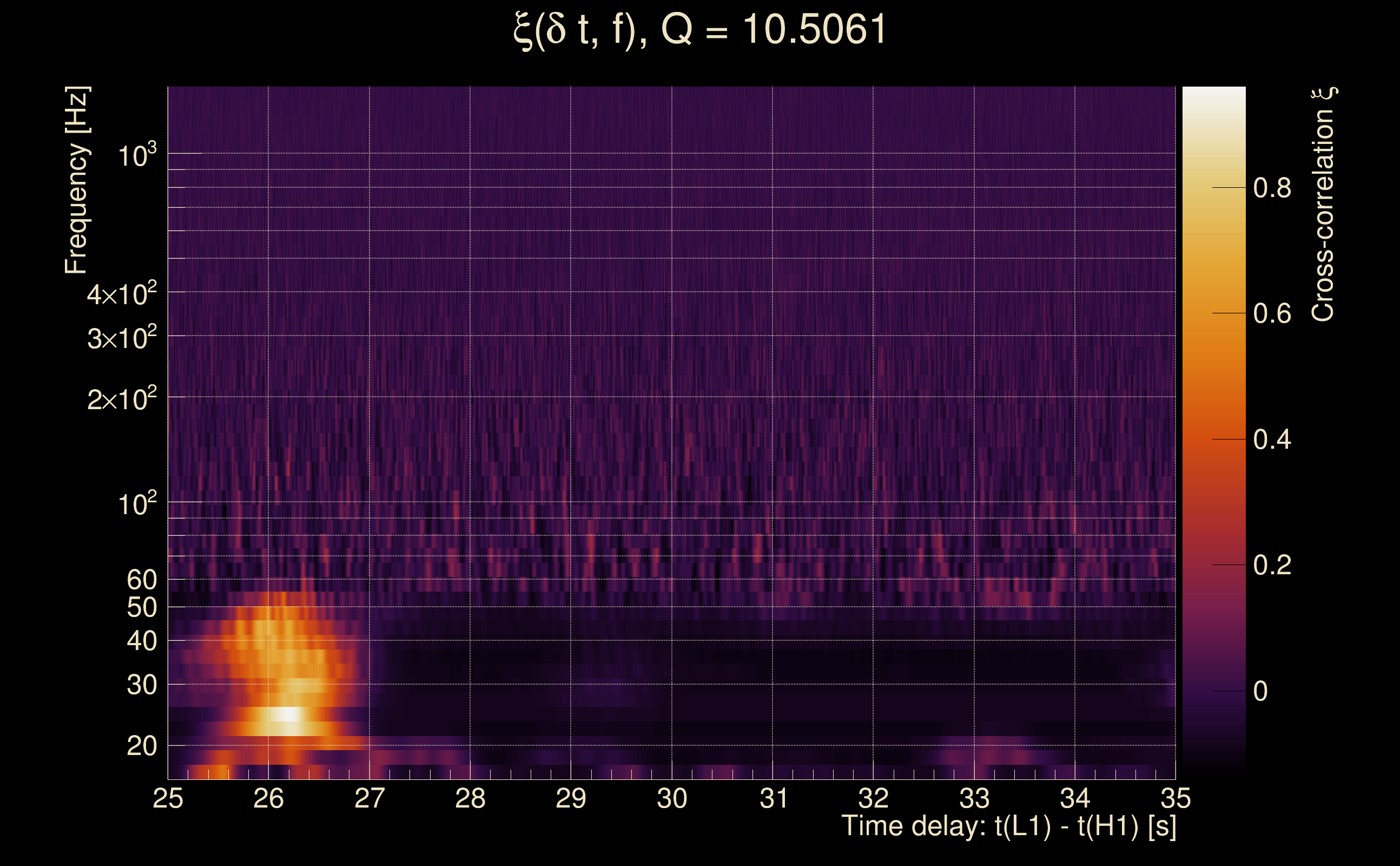1400x866 pixels.
Task: Click the 0 tick label on the colorbar
Action: (1260, 691)
